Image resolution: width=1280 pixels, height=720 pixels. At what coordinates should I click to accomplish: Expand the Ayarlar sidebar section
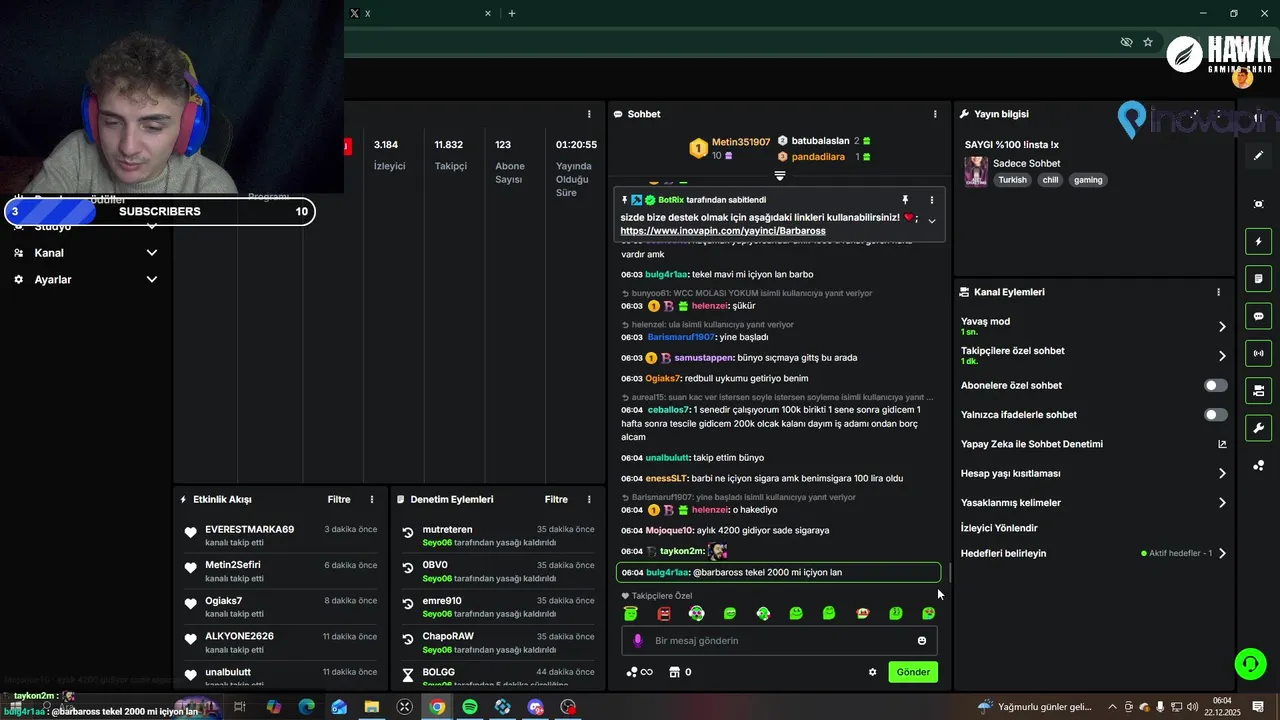(152, 280)
